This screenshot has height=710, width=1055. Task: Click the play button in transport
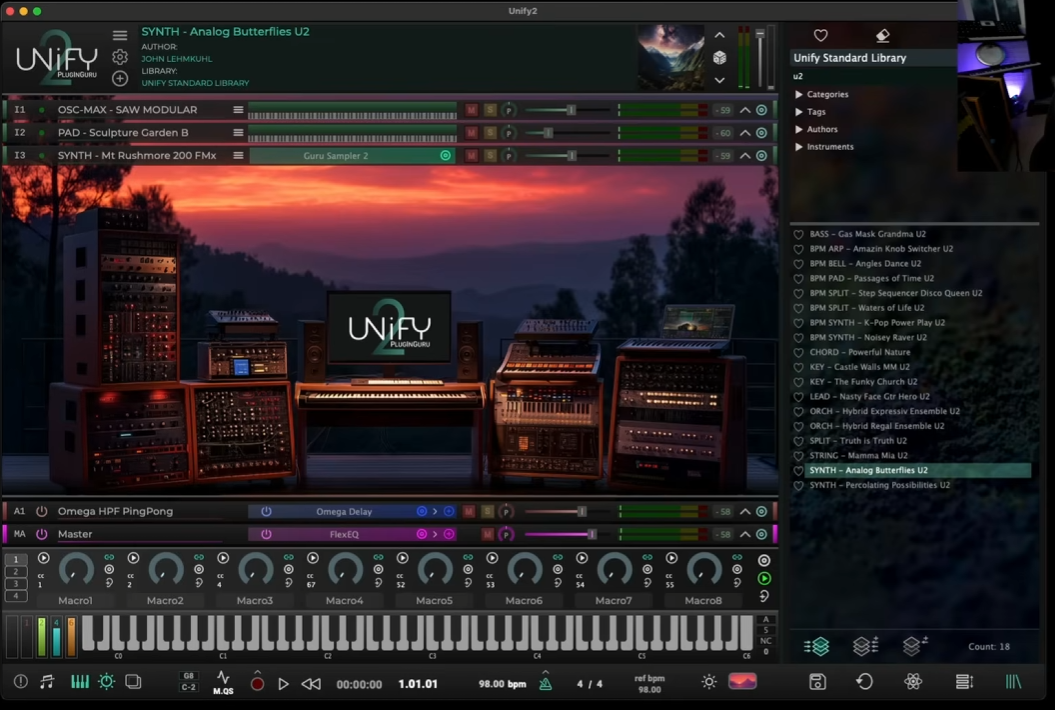pyautogui.click(x=283, y=684)
